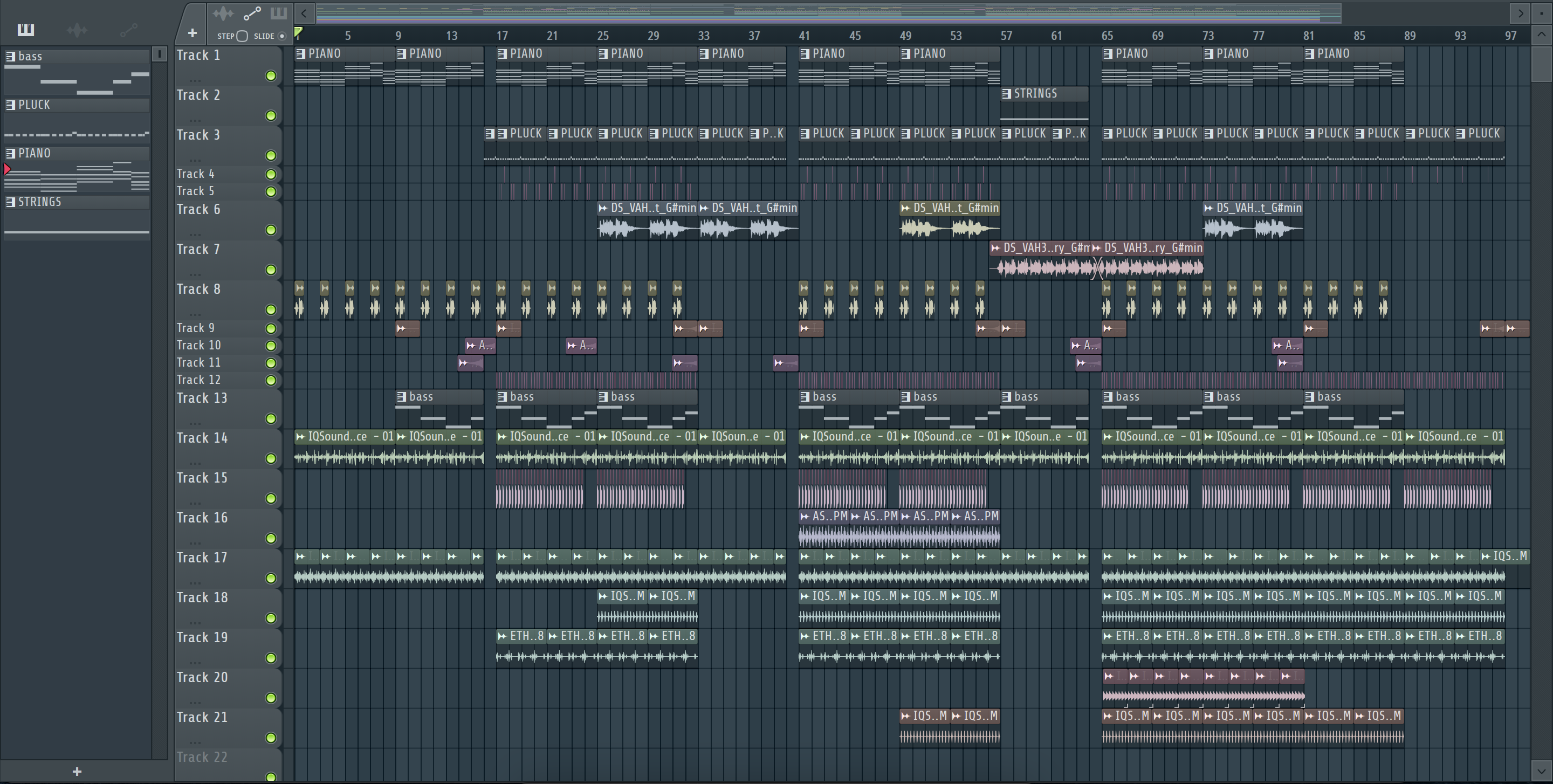1553x784 pixels.
Task: Toggle the SLIDE radio option
Action: click(281, 36)
